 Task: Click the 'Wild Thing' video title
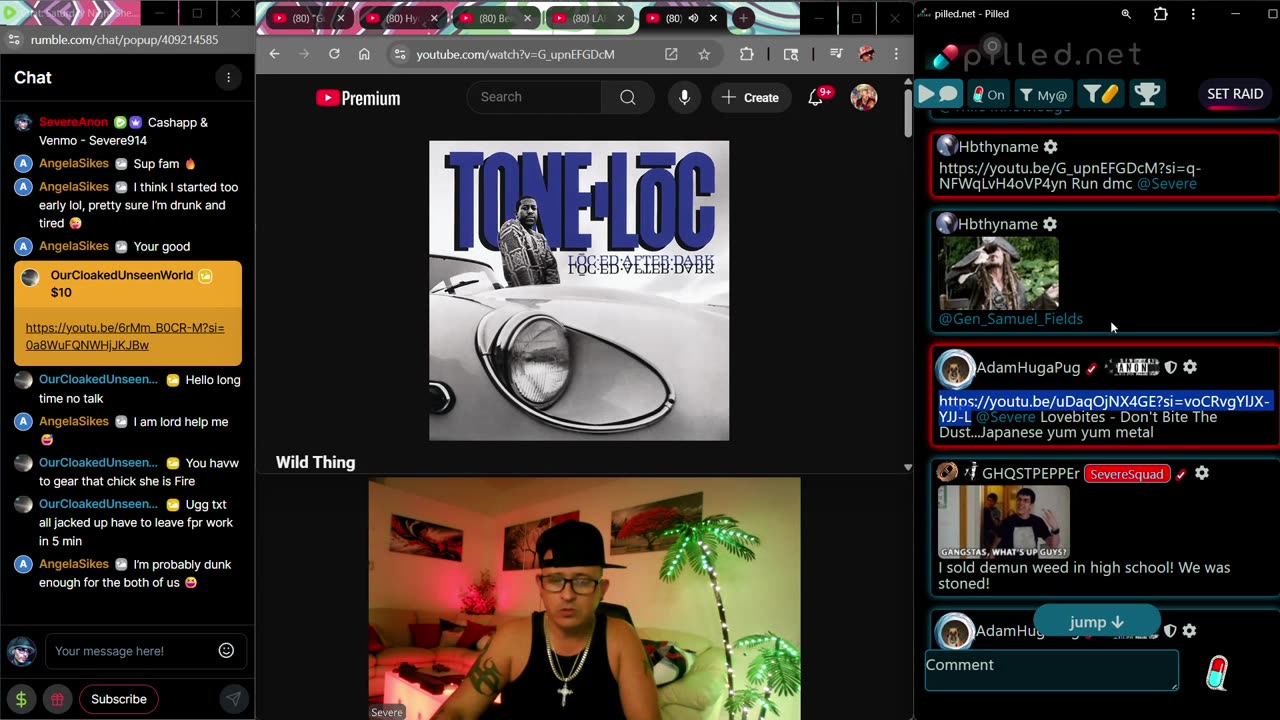[x=315, y=462]
